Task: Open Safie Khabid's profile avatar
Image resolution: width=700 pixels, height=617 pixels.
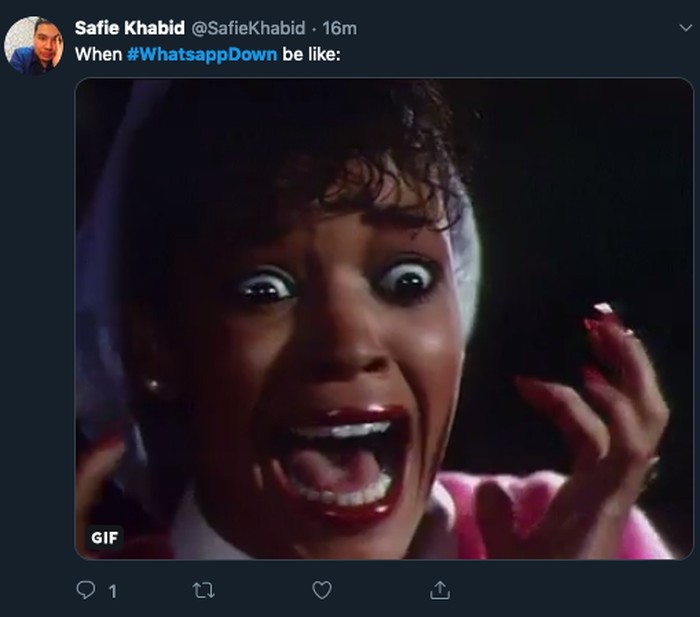Action: pos(34,45)
